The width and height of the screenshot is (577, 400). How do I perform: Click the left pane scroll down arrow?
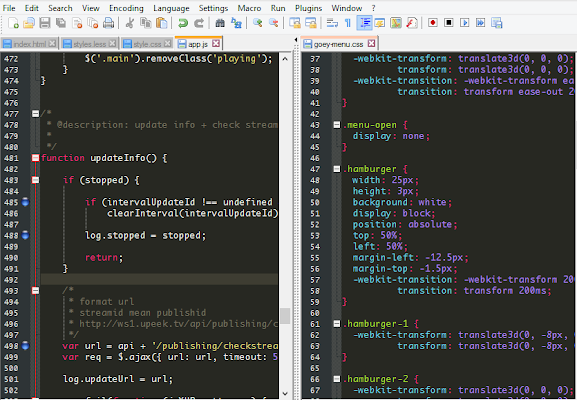tap(285, 393)
